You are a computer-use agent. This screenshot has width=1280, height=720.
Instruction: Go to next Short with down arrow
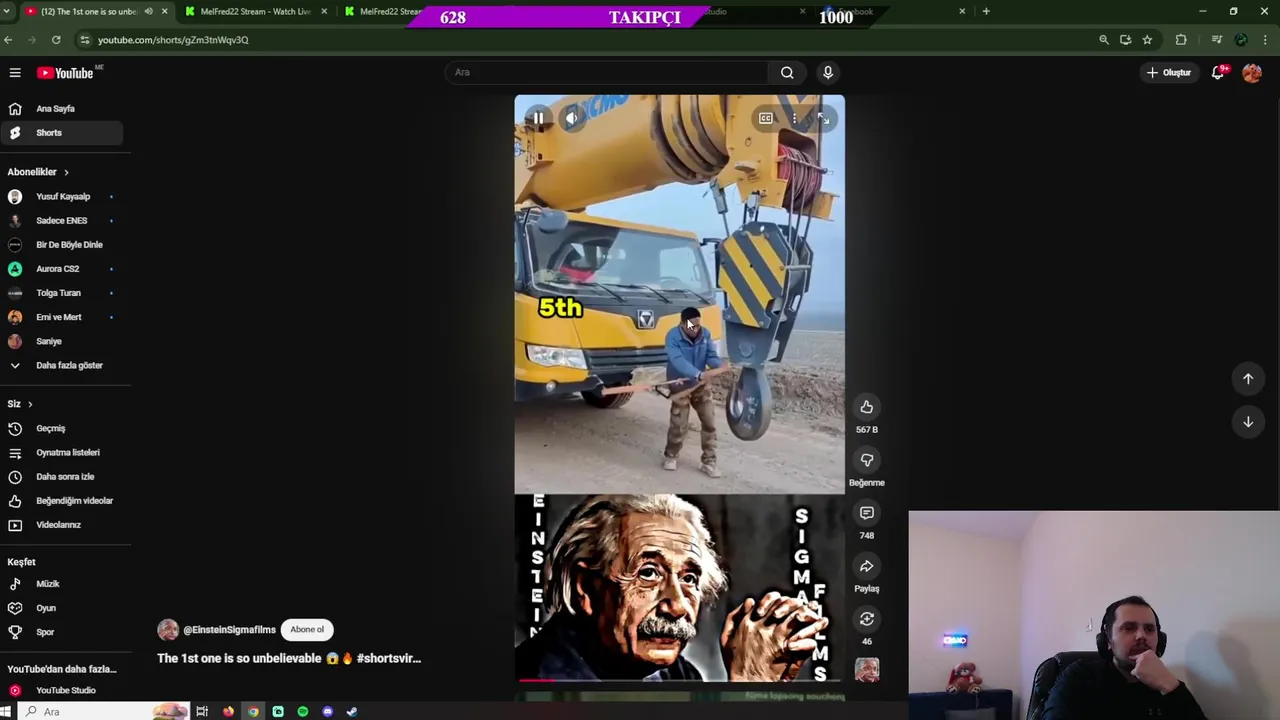point(1248,422)
